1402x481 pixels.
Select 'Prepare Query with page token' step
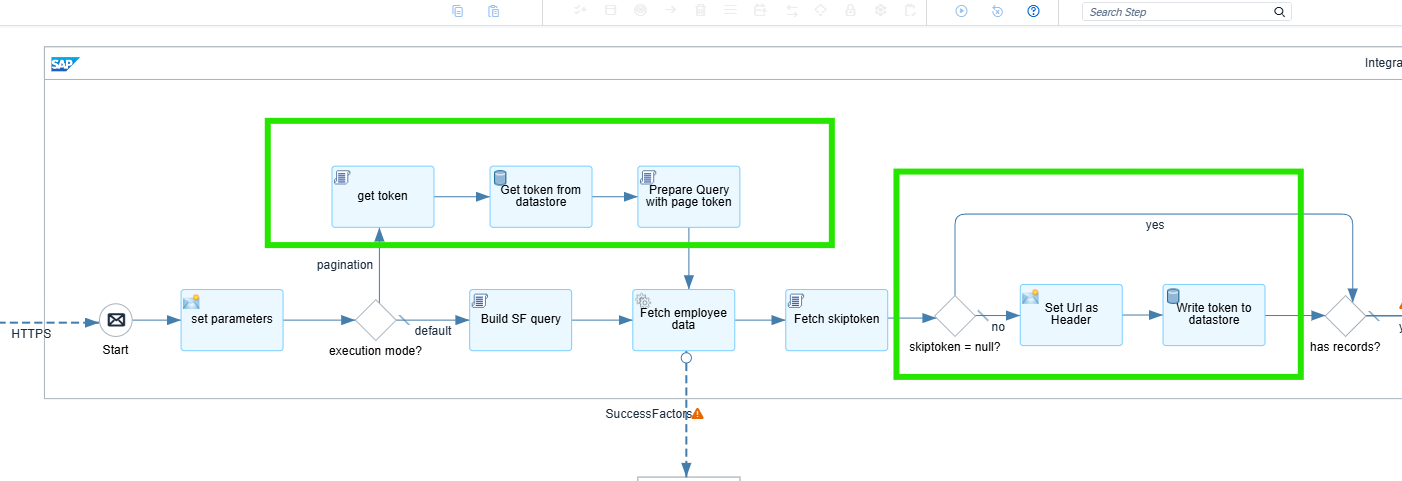click(x=689, y=196)
